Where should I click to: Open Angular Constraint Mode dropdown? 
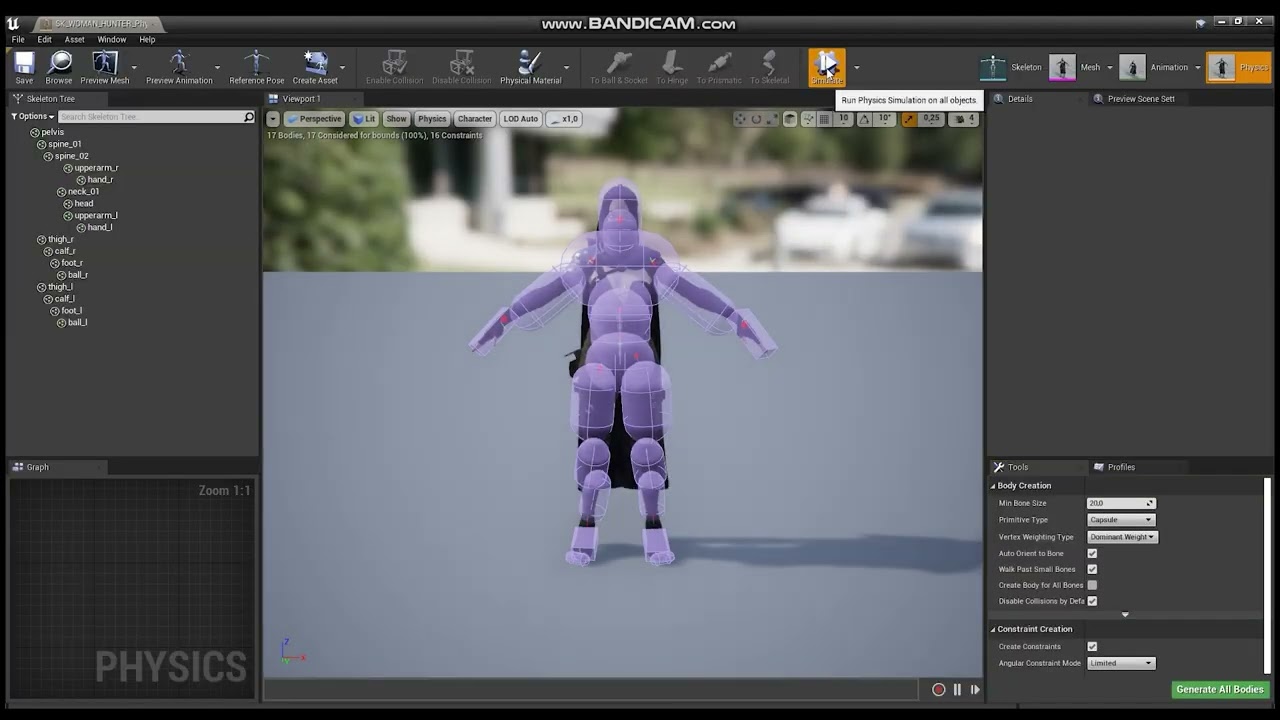pyautogui.click(x=1121, y=663)
